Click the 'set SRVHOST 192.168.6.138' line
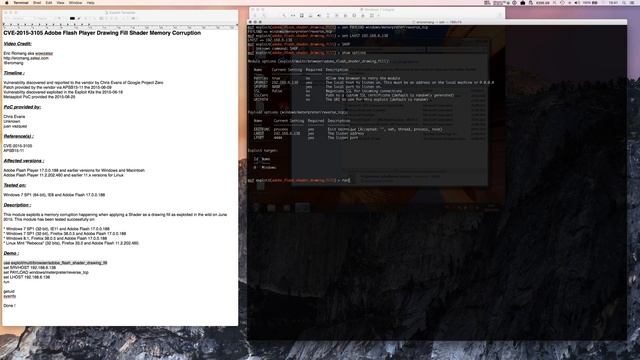This screenshot has height=360, width=640. coord(30,268)
